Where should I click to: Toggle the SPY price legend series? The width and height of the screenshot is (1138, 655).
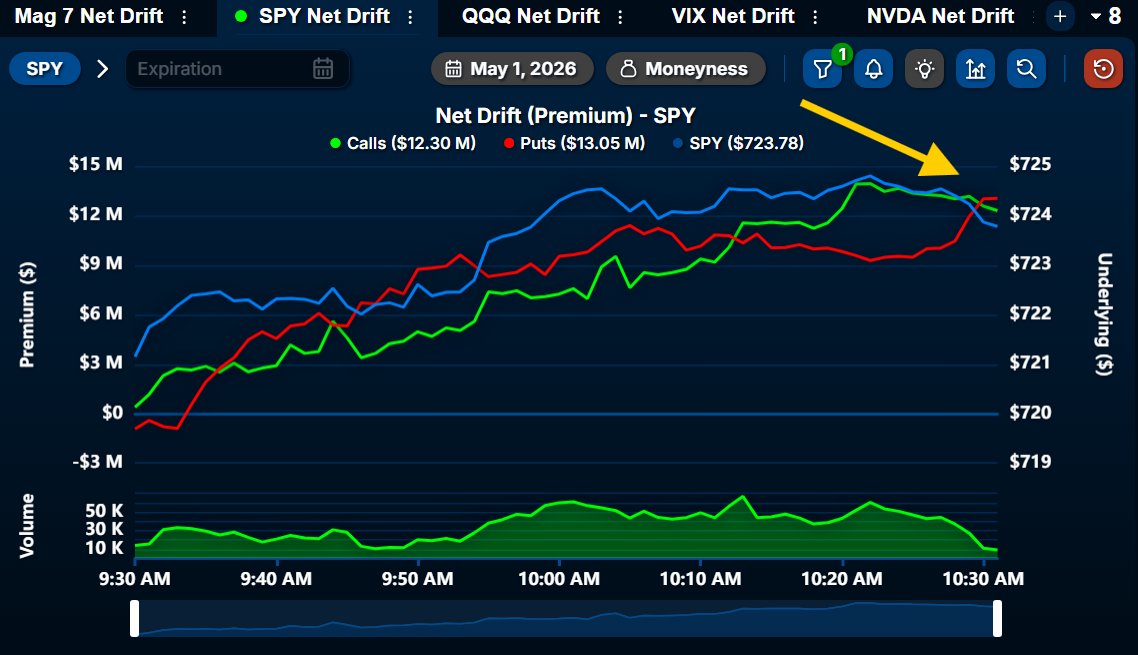pyautogui.click(x=738, y=143)
